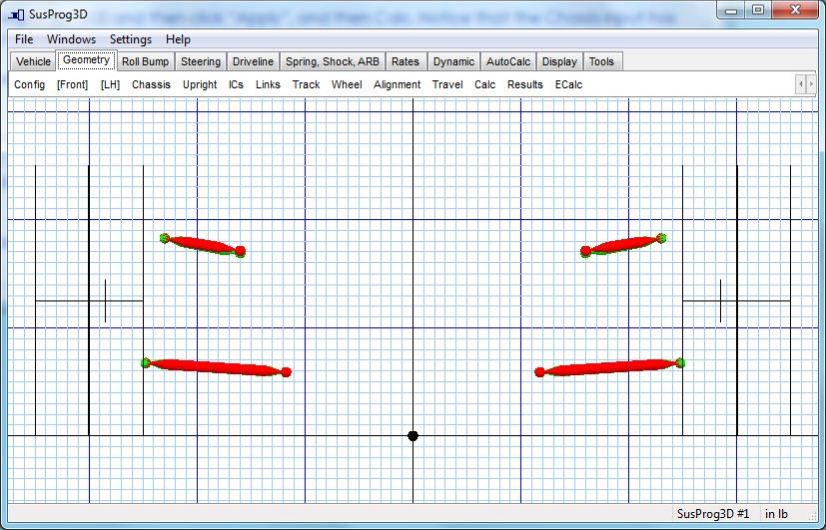826x530 pixels.
Task: Open the Upright geometry item
Action: (200, 85)
